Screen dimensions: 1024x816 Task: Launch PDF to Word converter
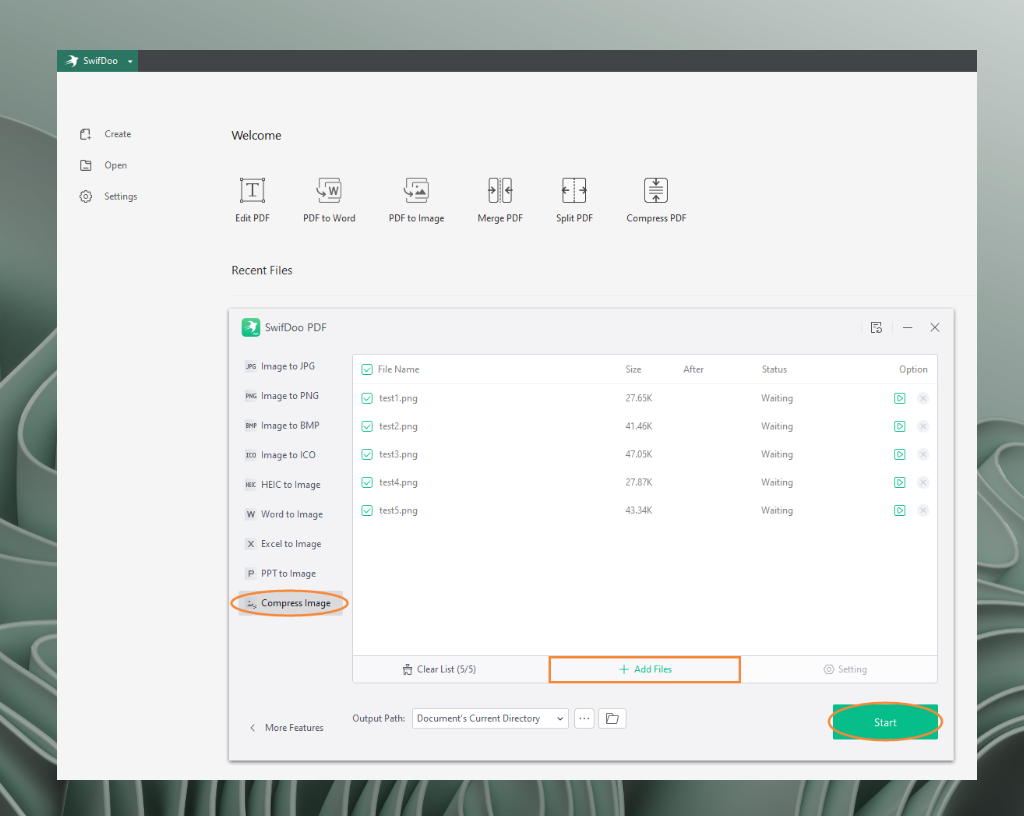[329, 200]
